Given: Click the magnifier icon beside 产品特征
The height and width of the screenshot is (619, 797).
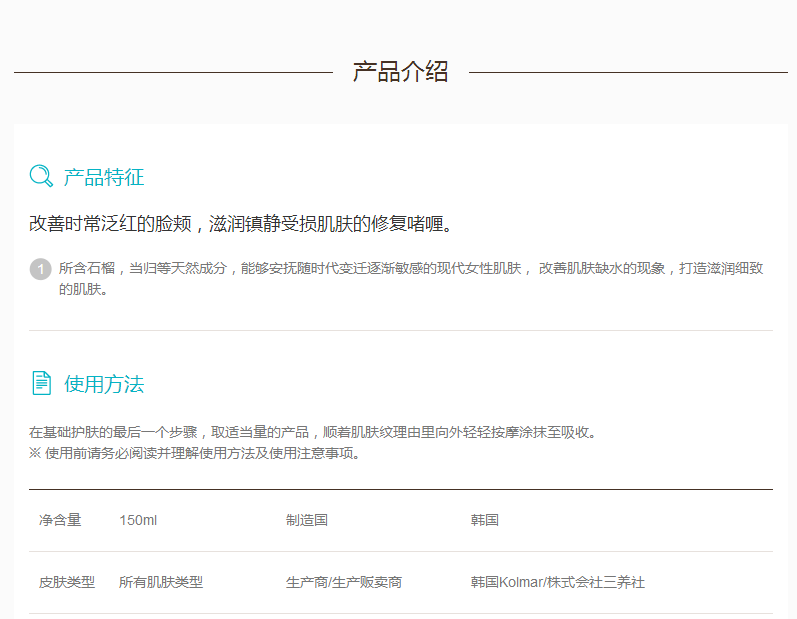Looking at the screenshot, I should click(x=41, y=177).
